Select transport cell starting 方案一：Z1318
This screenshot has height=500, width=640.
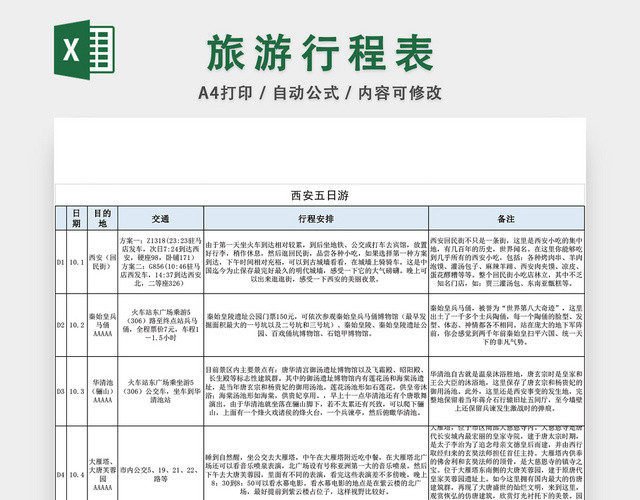(160, 262)
